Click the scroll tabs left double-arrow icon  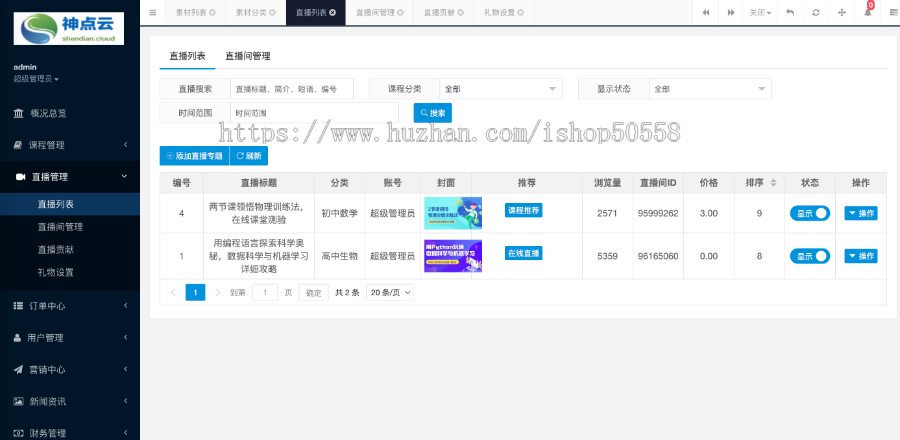(x=705, y=13)
